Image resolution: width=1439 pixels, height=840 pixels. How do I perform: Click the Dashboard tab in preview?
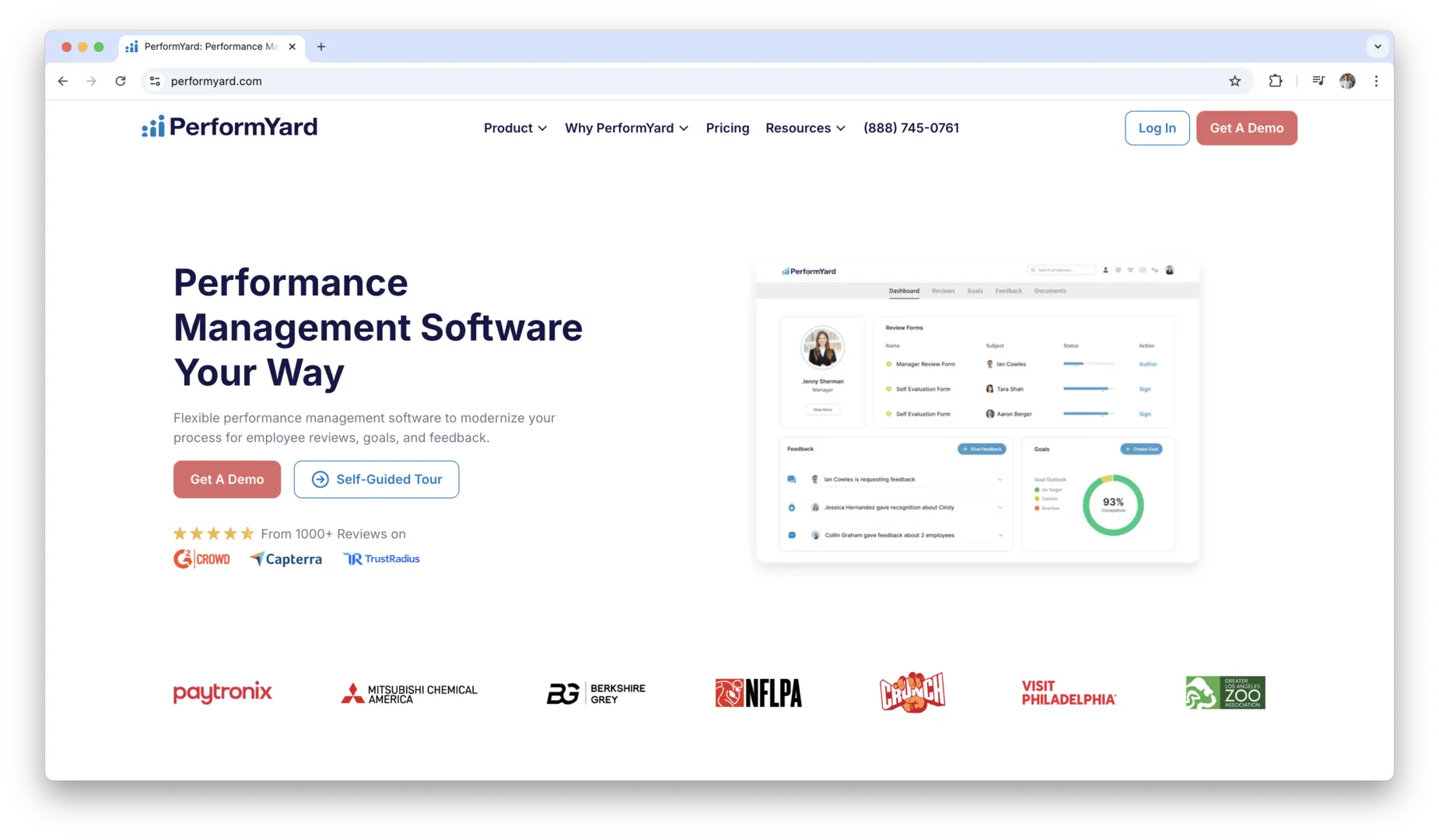(x=904, y=291)
